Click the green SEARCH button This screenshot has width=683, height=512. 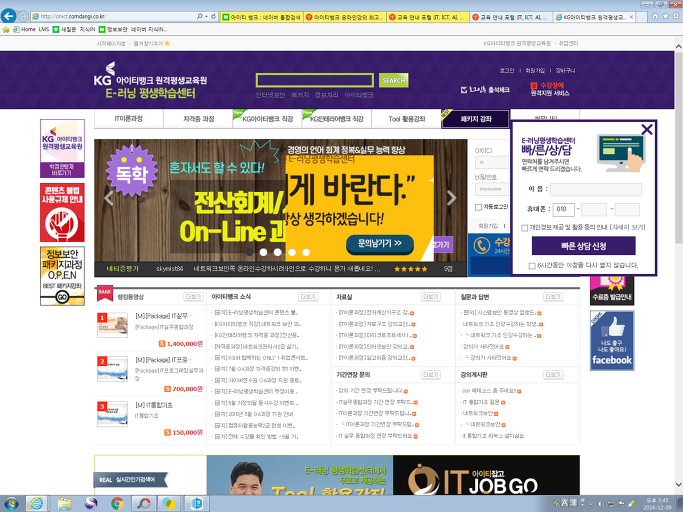pos(394,81)
